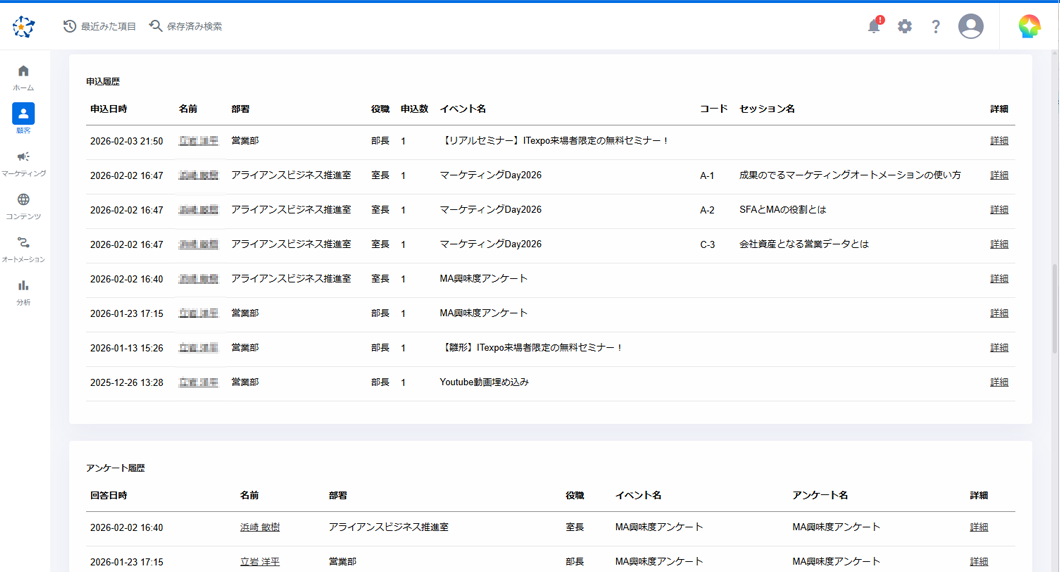Open the help question mark

pos(936,26)
